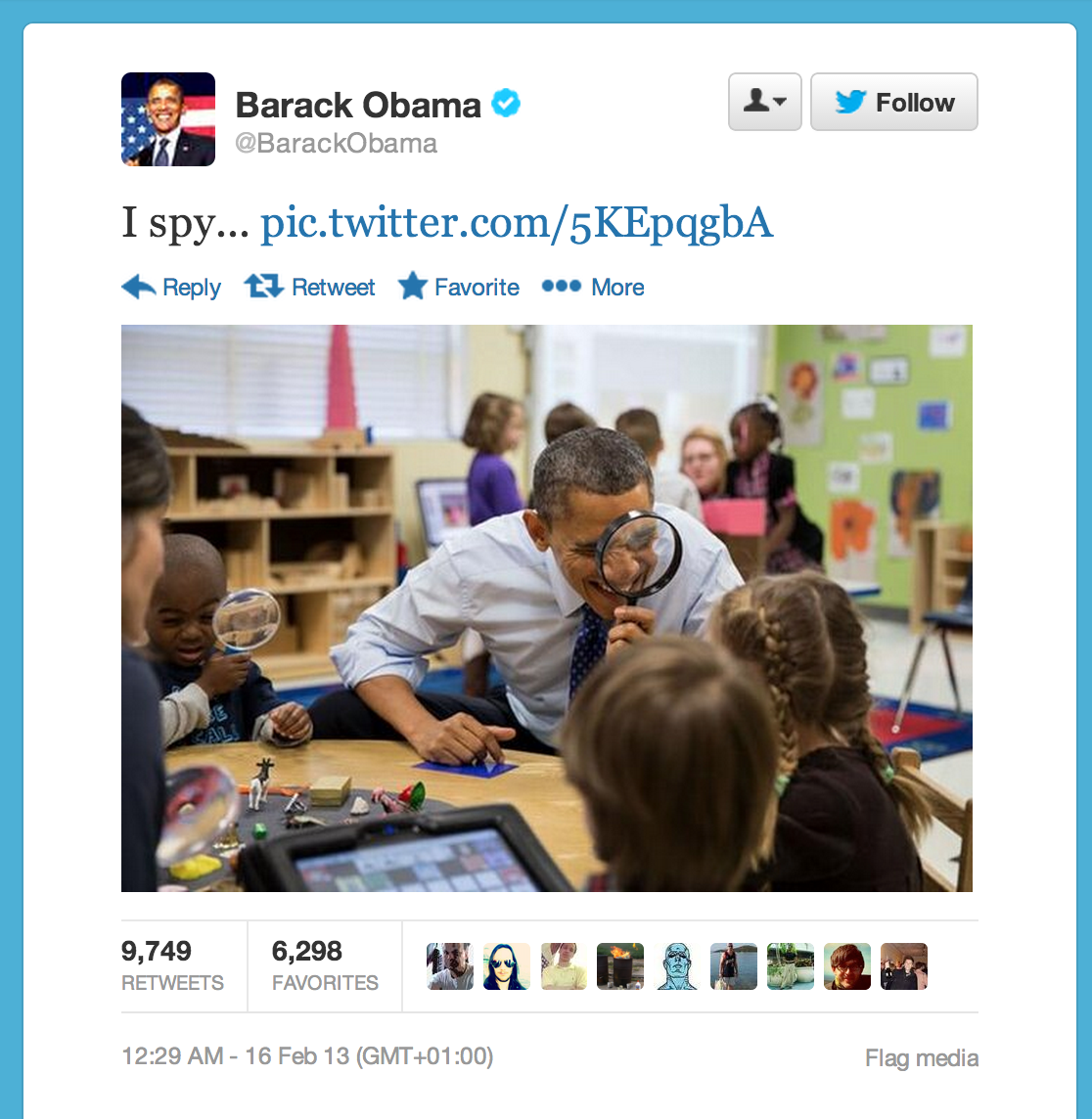Image resolution: width=1092 pixels, height=1119 pixels.
Task: Open the pic.twitter.com/5KEpqgbA link
Action: click(516, 223)
